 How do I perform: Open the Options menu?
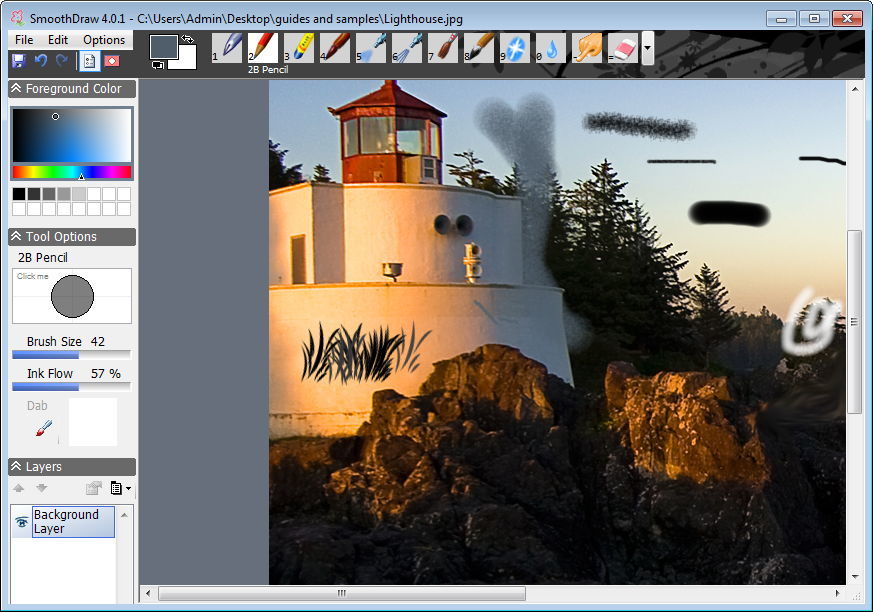pyautogui.click(x=104, y=40)
